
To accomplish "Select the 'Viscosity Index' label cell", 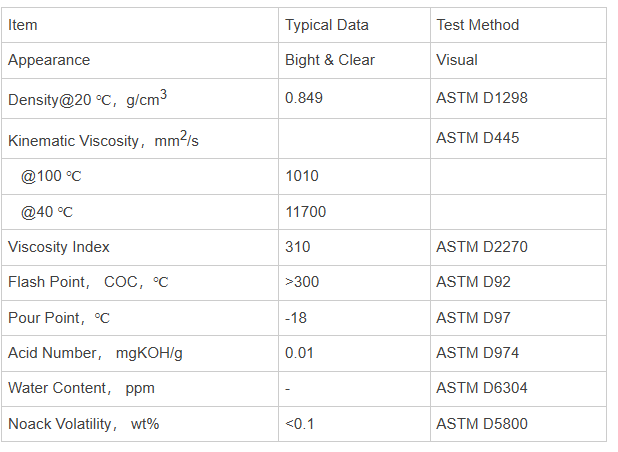I will tap(140, 247).
